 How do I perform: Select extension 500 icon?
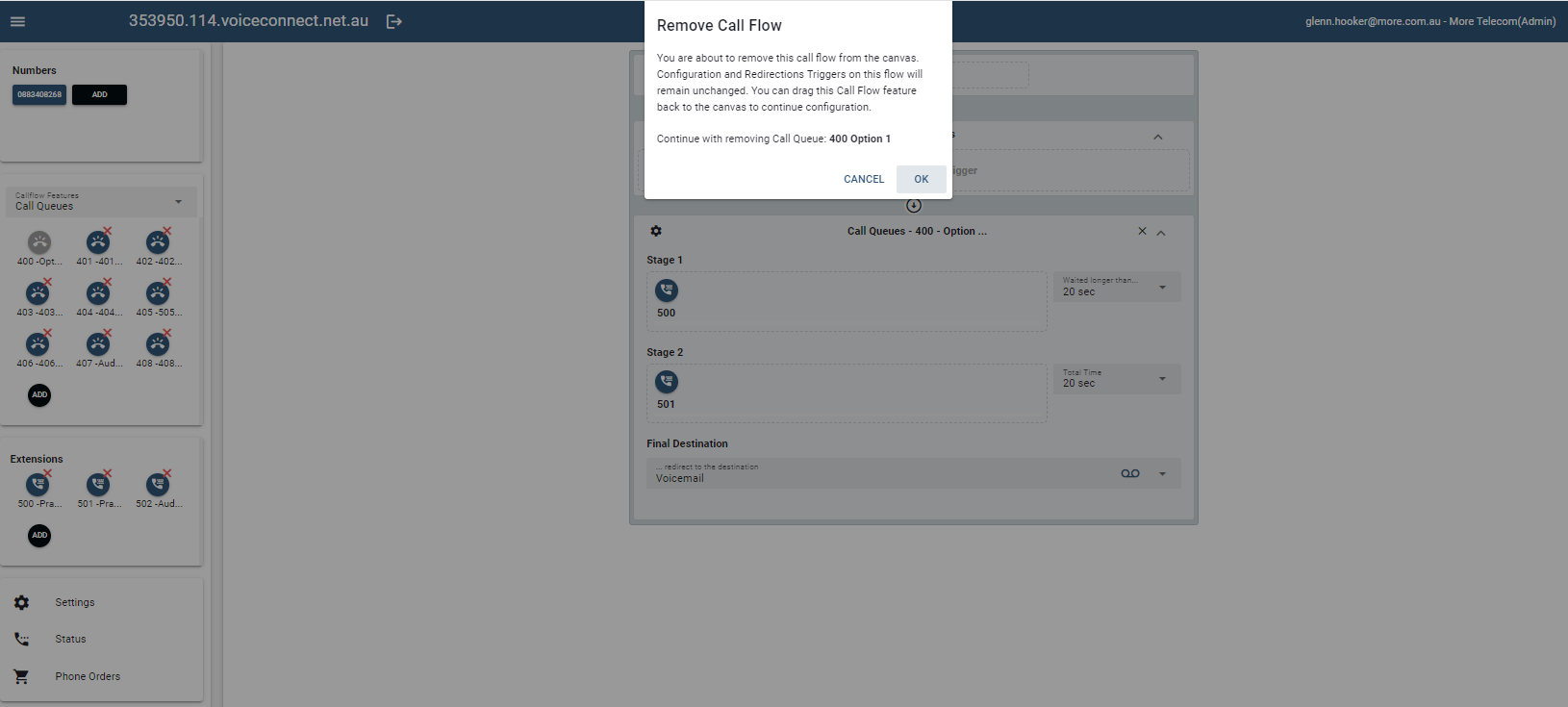click(38, 485)
